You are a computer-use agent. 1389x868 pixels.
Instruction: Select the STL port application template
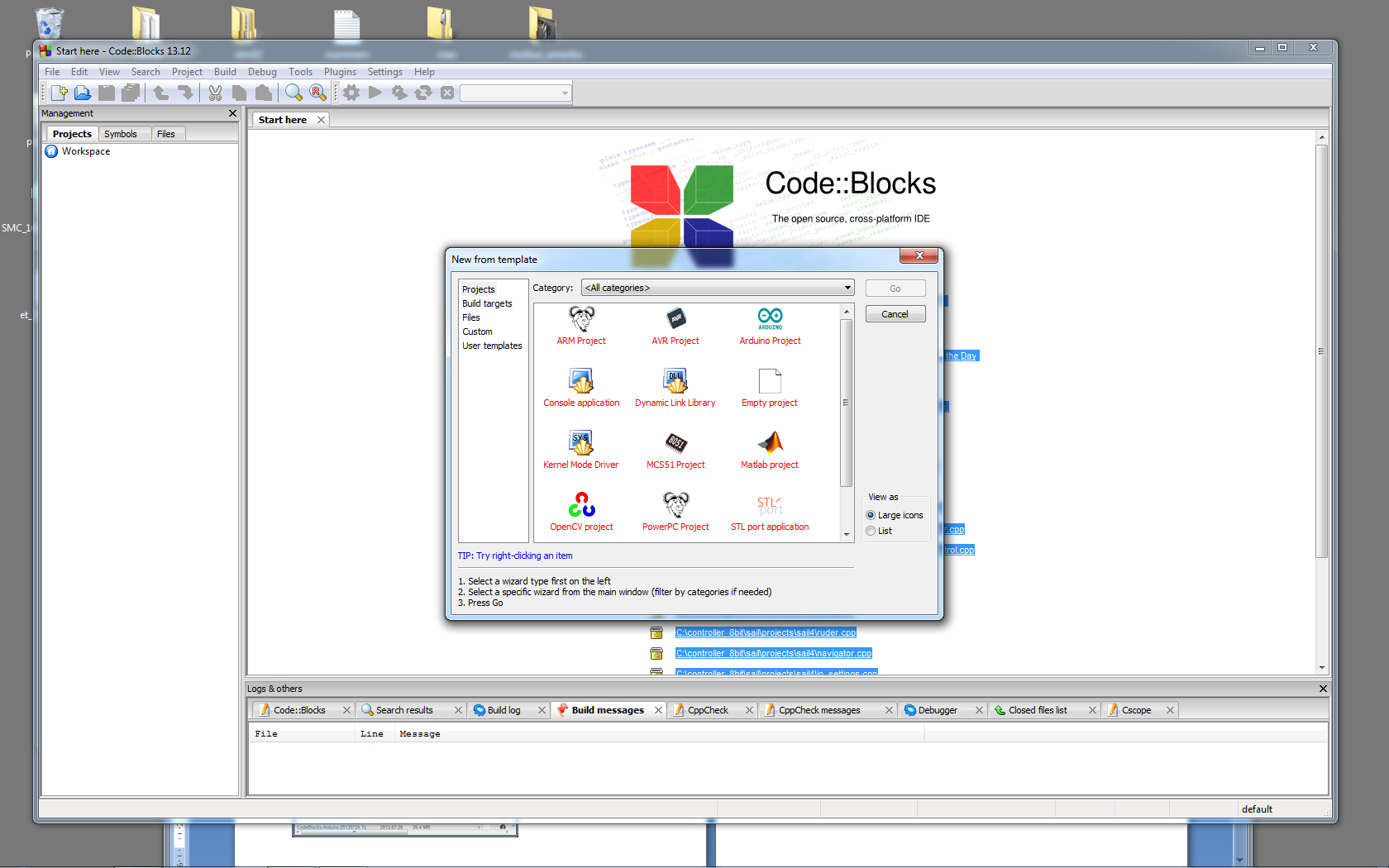pos(770,512)
